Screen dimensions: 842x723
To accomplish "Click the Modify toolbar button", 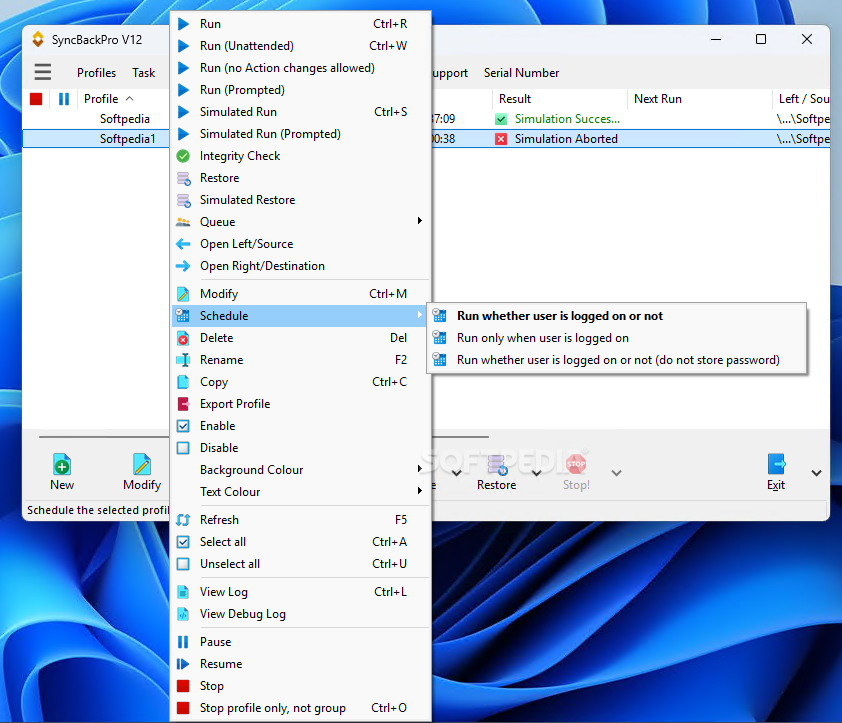I will [x=142, y=472].
